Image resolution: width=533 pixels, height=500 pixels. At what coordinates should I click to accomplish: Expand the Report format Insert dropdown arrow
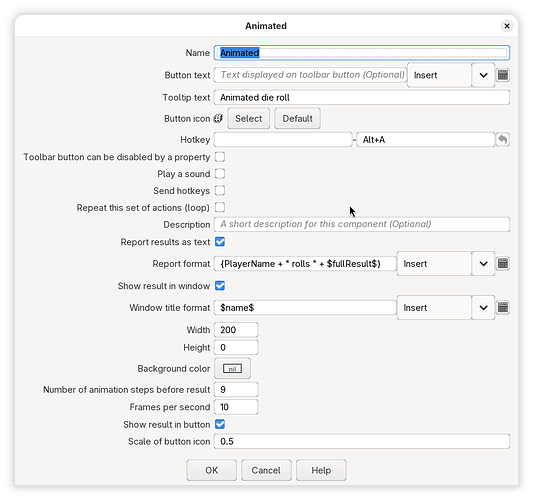point(483,264)
